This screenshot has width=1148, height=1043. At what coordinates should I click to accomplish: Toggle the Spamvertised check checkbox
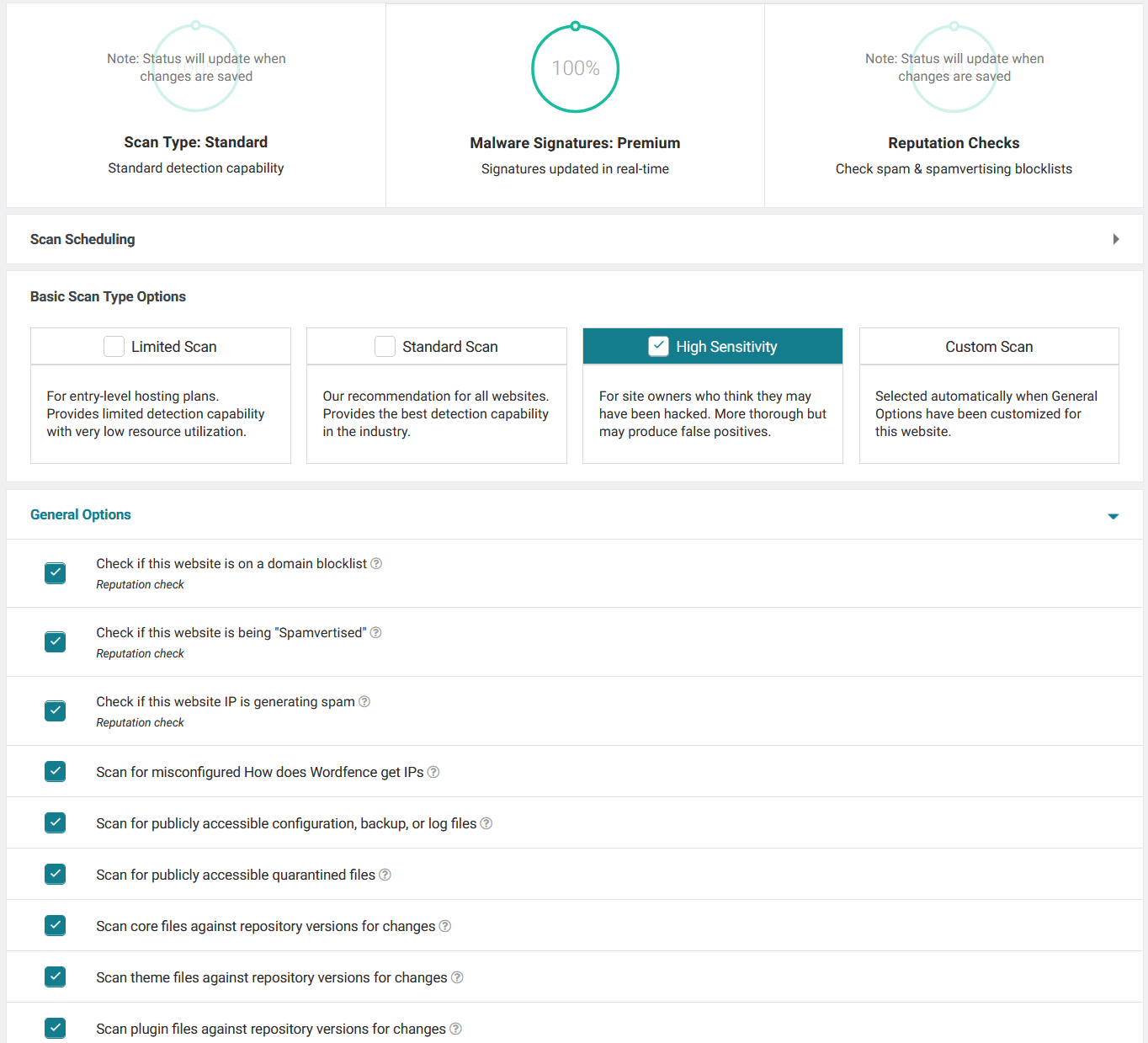(x=56, y=642)
